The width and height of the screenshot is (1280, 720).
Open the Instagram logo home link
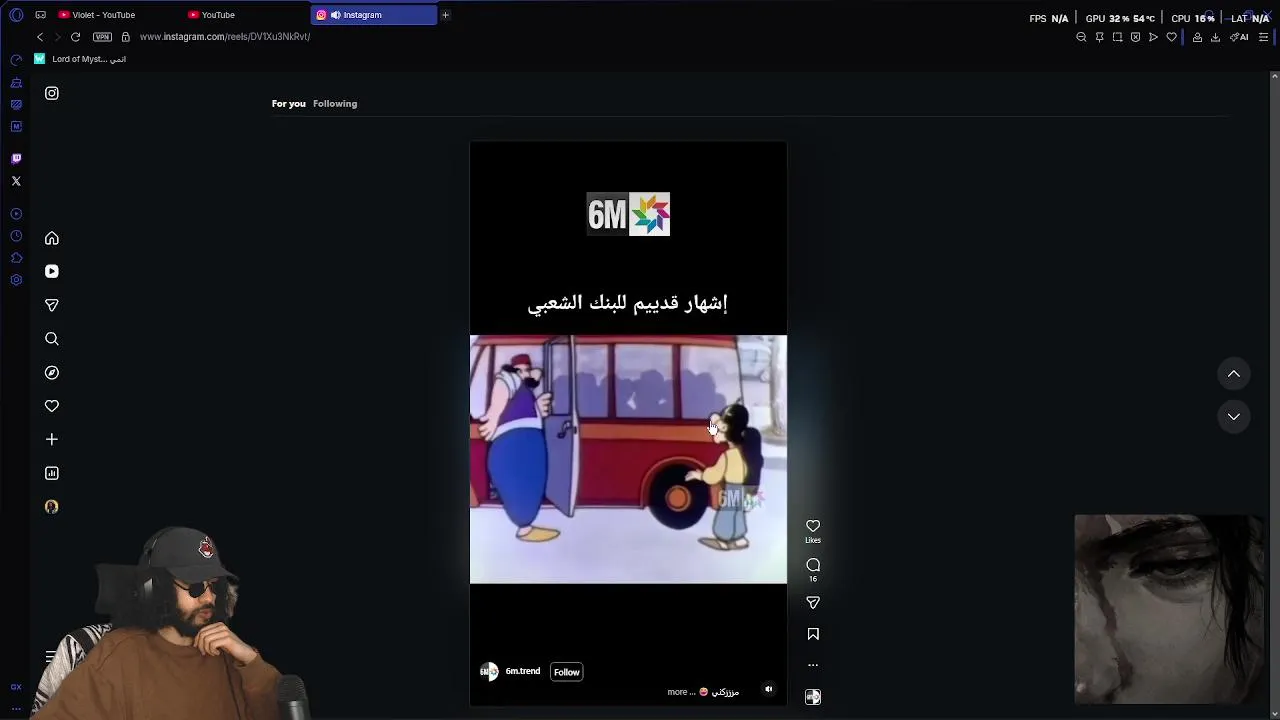point(52,93)
